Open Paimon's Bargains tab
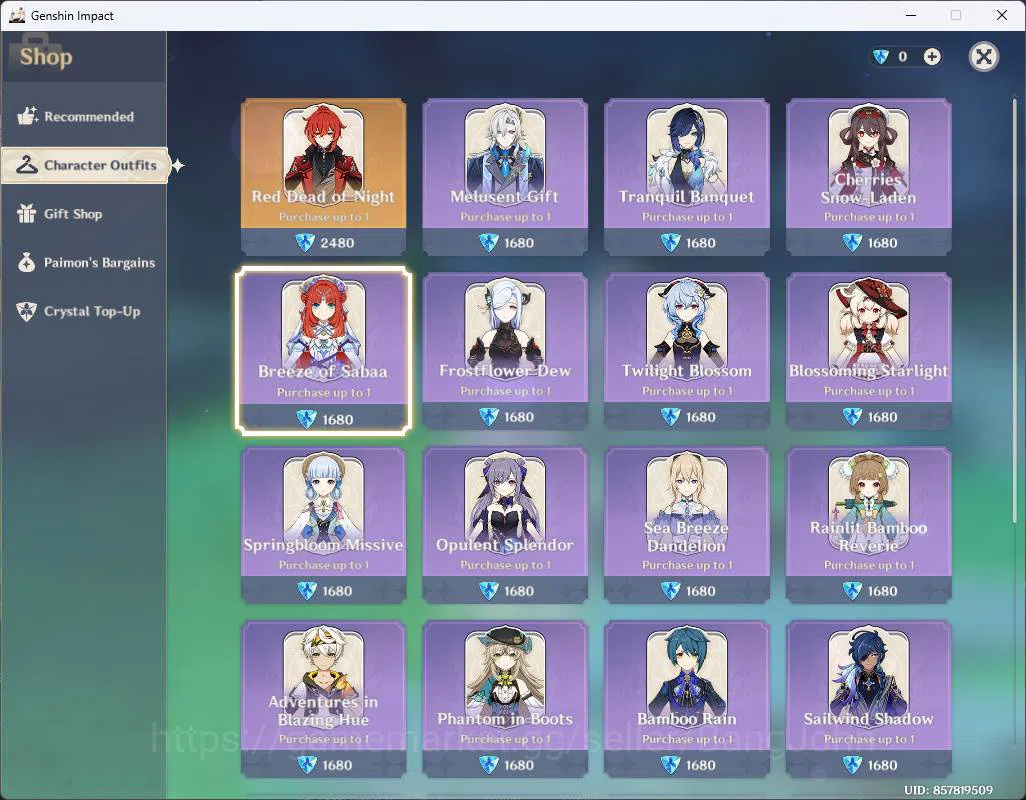The image size is (1026, 800). coord(83,263)
